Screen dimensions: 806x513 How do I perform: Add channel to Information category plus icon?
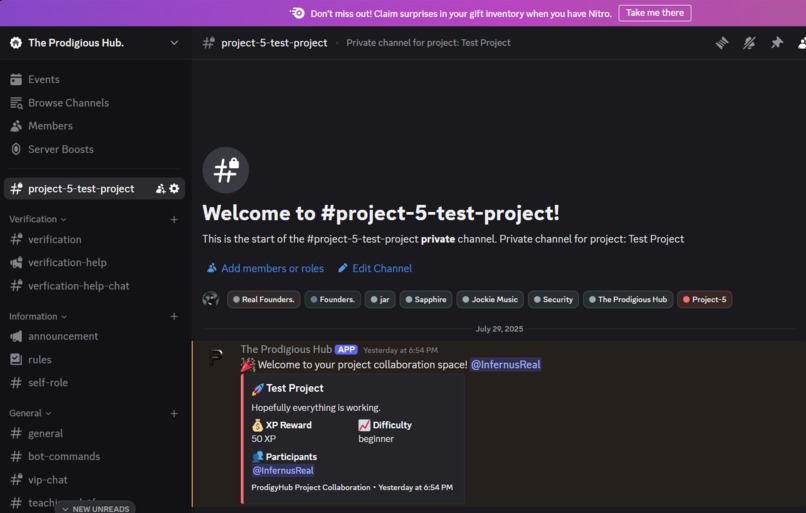(174, 316)
